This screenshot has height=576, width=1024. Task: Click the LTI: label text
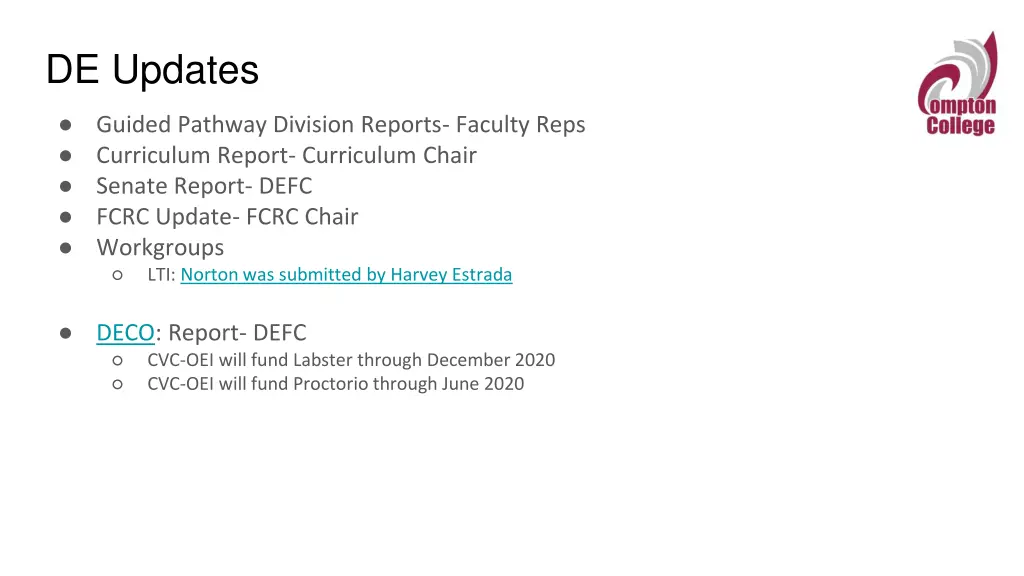(161, 274)
